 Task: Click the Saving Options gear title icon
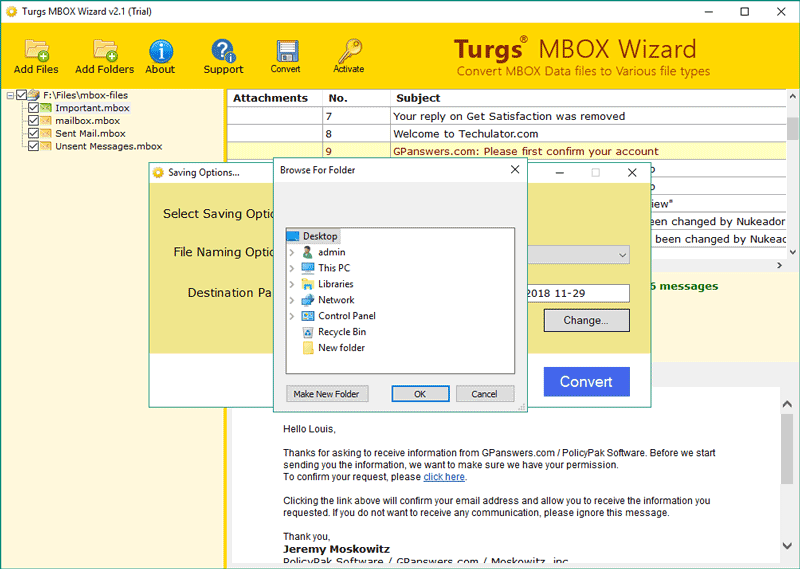click(x=159, y=172)
